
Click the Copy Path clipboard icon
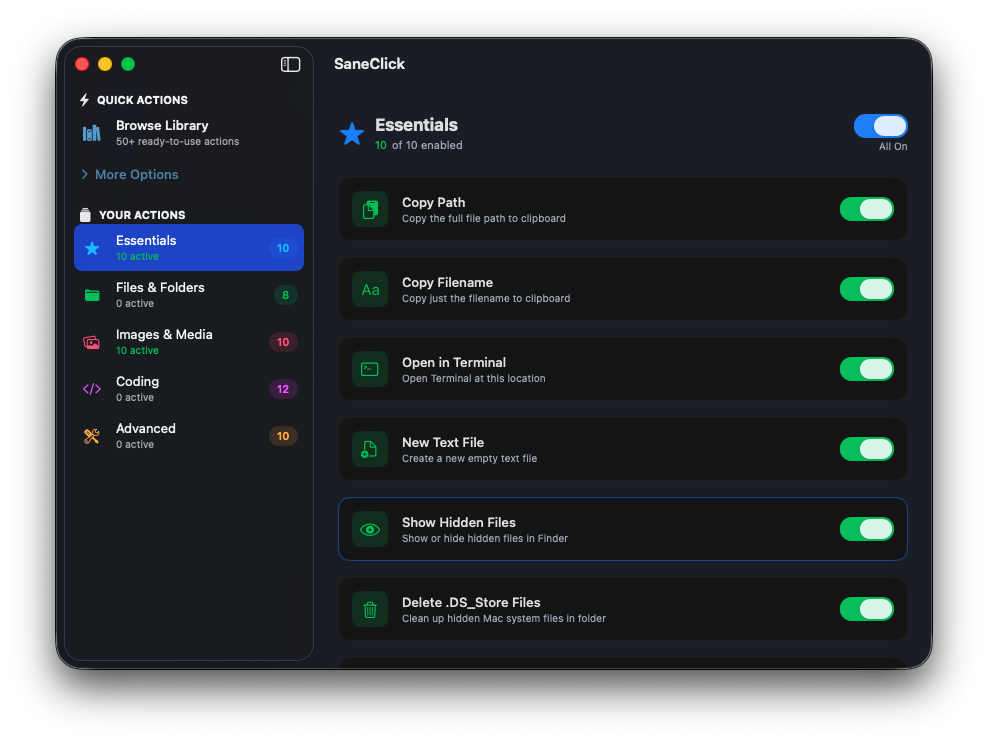click(x=370, y=209)
